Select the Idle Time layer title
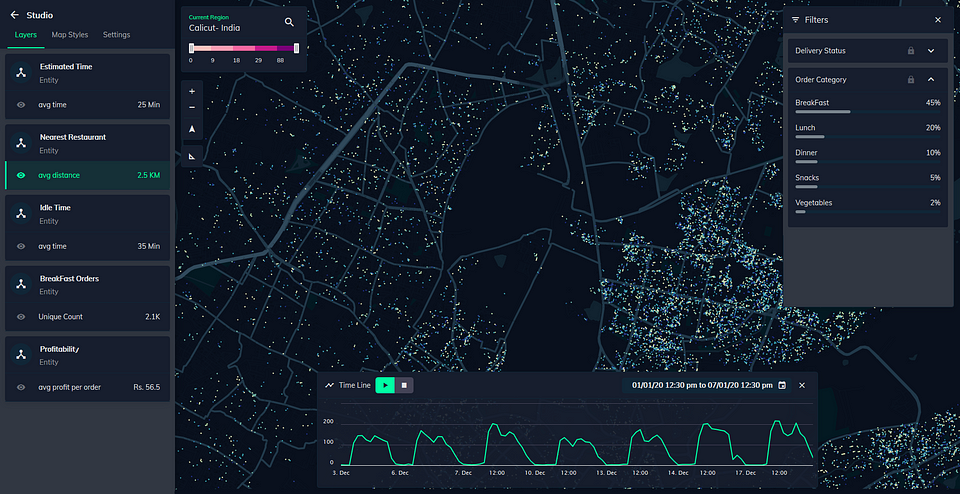 click(x=55, y=208)
